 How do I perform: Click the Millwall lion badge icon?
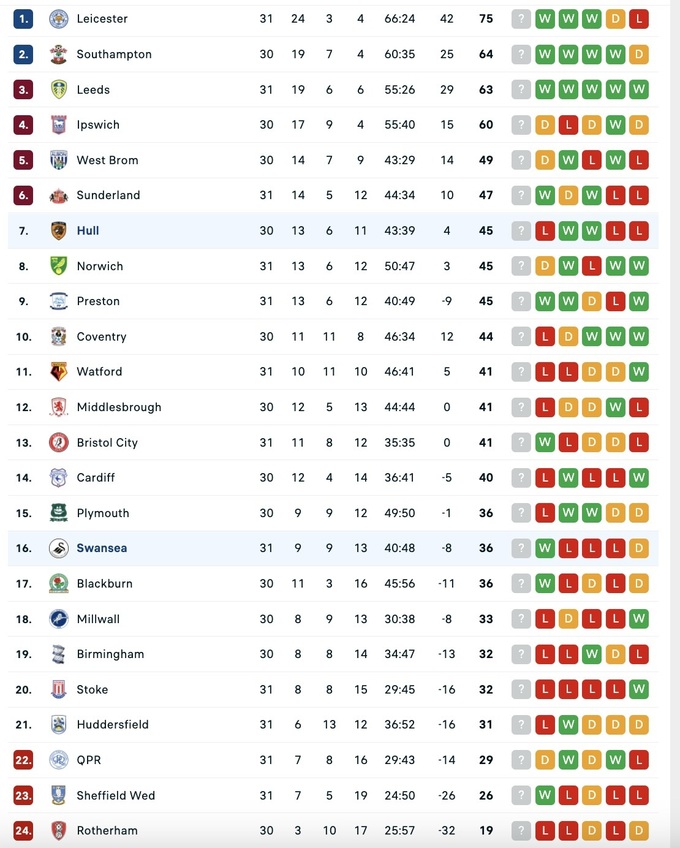(59, 619)
